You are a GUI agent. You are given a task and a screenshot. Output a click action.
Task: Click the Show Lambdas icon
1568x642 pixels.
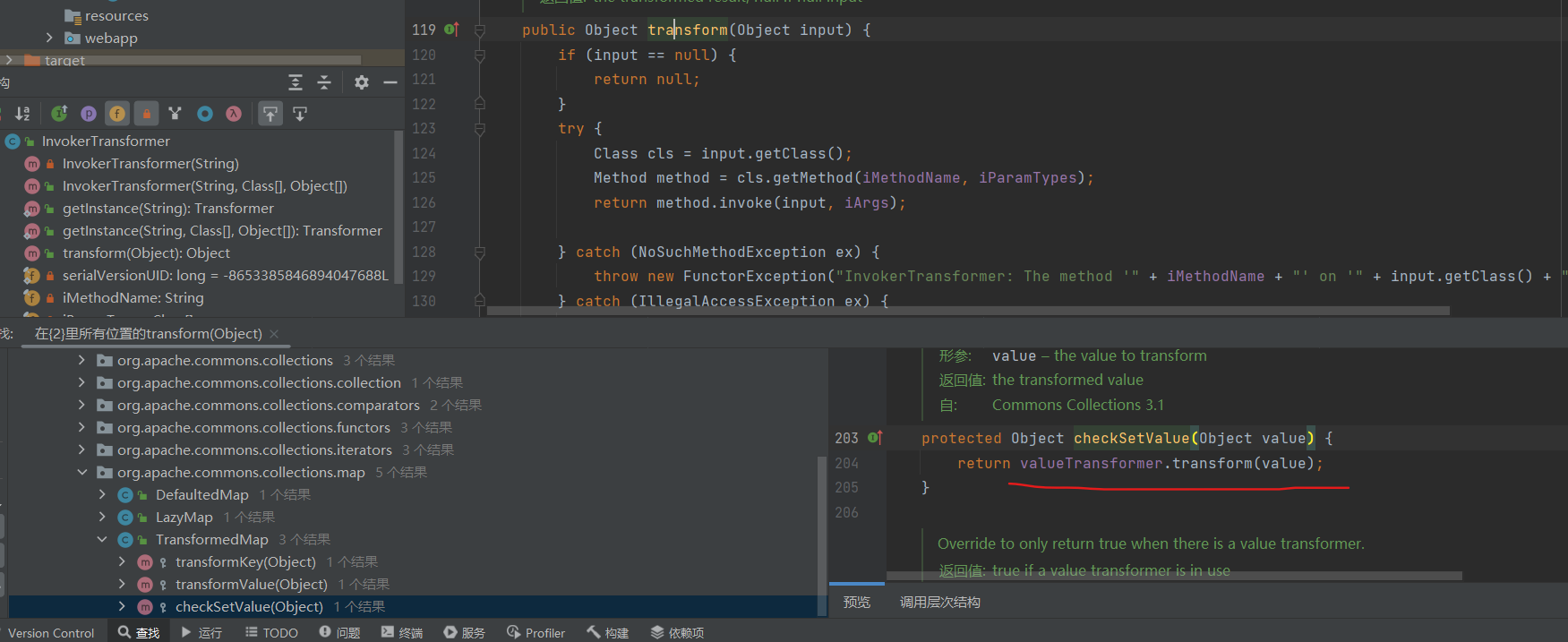[x=234, y=114]
